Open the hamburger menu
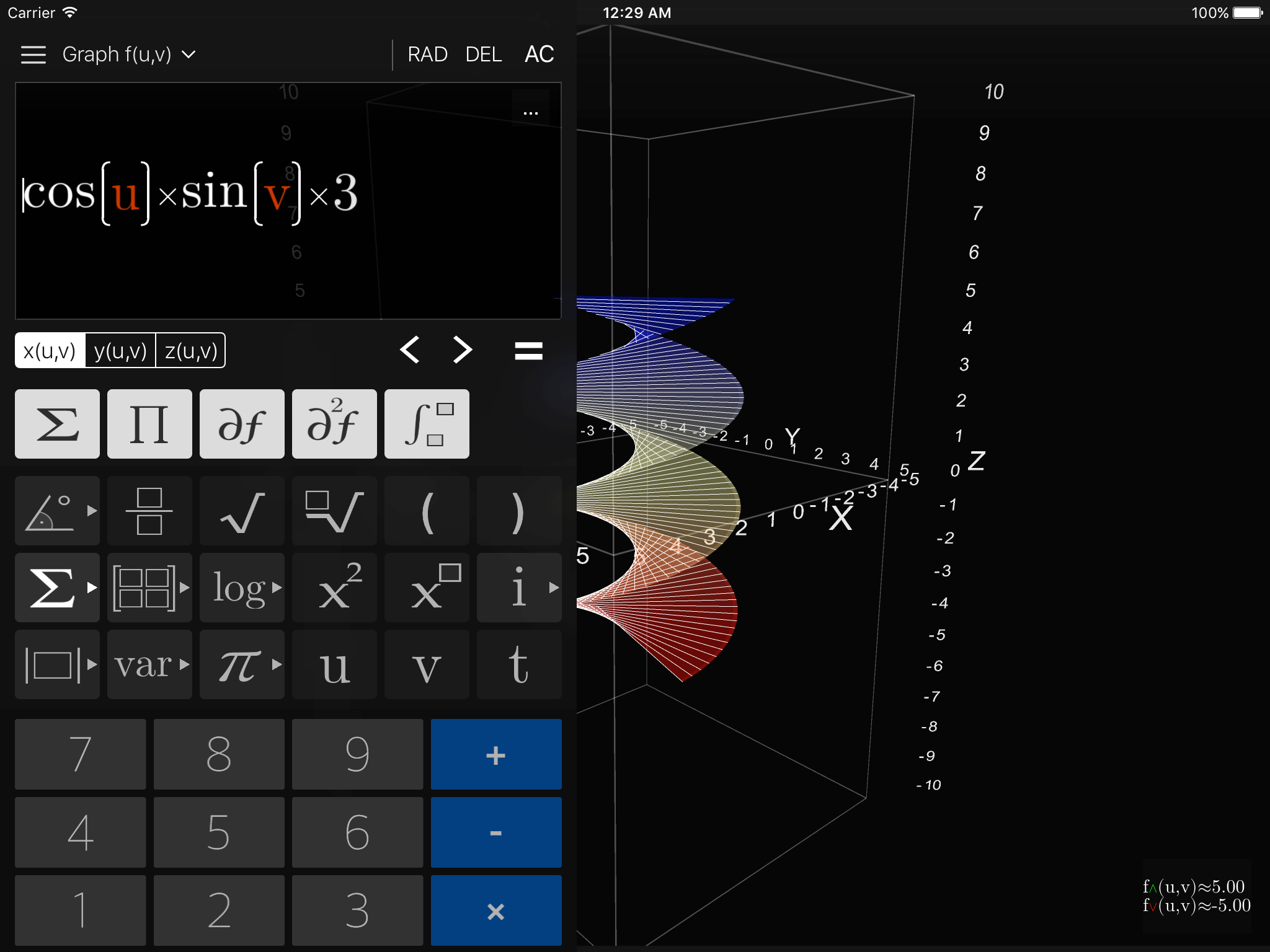The height and width of the screenshot is (952, 1270). [x=33, y=55]
